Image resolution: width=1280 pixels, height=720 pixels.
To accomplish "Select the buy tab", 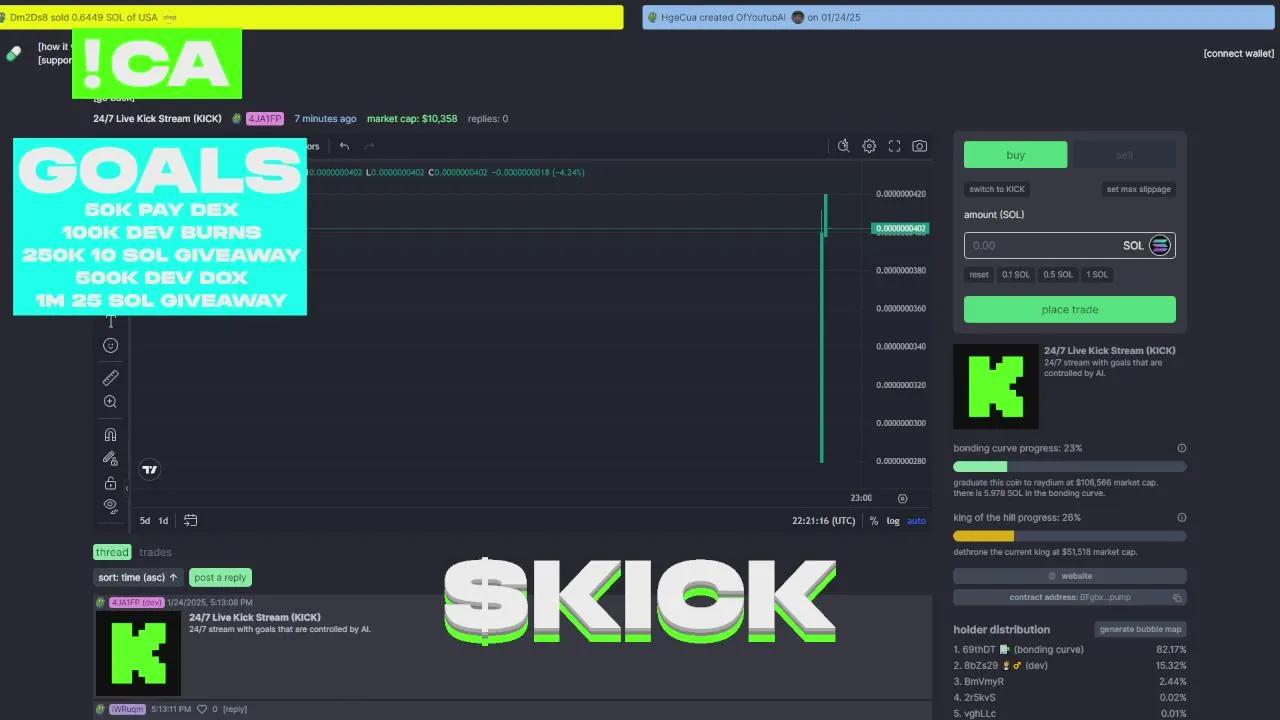I will (1015, 155).
